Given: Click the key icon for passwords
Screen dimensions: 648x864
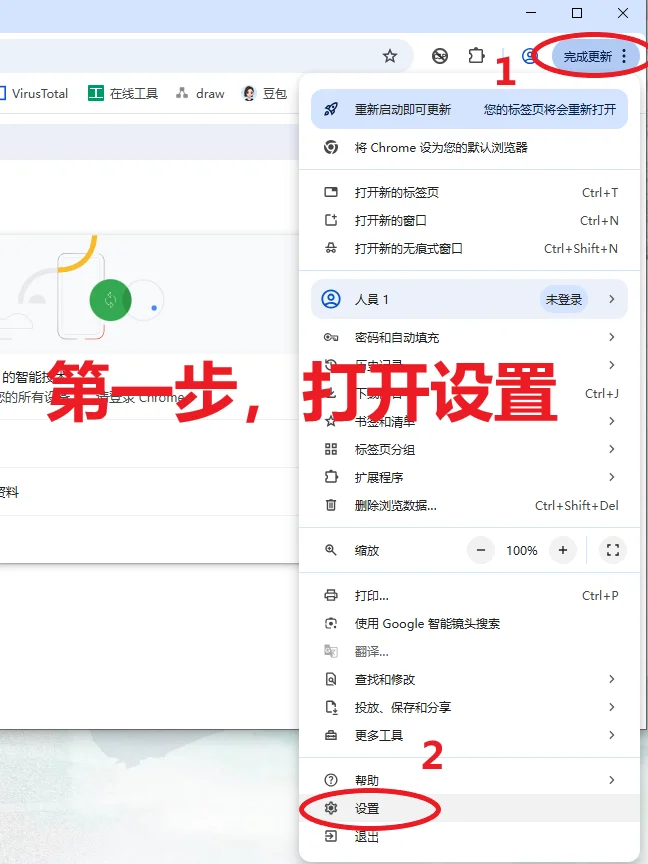Looking at the screenshot, I should tap(331, 337).
